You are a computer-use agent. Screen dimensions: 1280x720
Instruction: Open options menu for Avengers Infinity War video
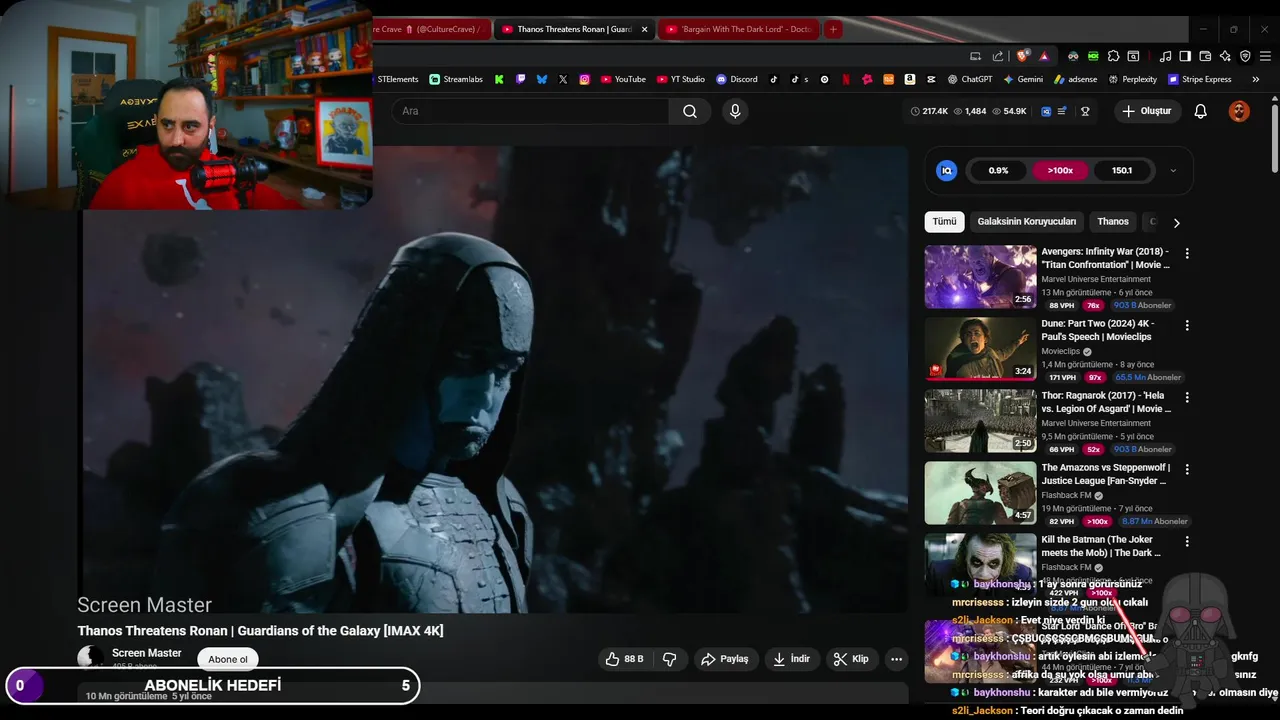[1187, 254]
